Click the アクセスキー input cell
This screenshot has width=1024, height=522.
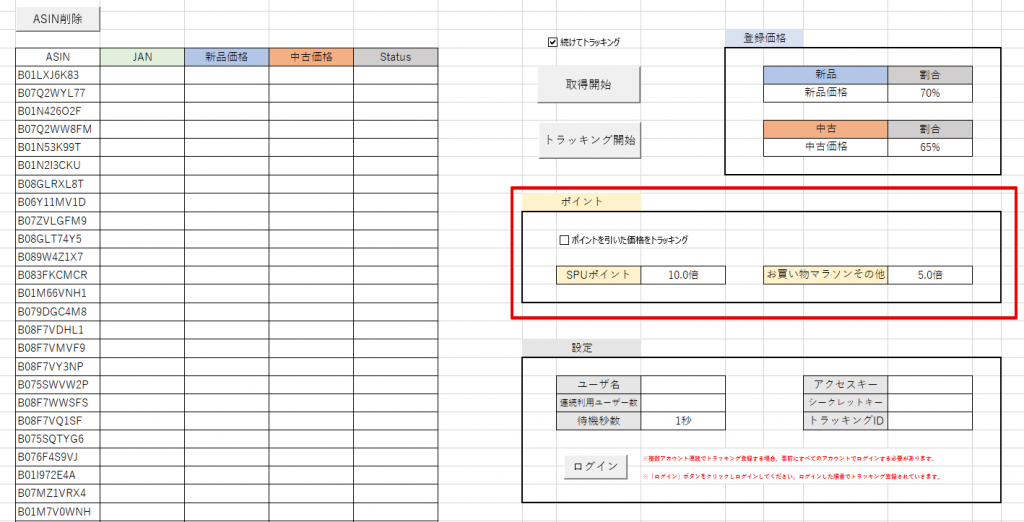click(929, 384)
